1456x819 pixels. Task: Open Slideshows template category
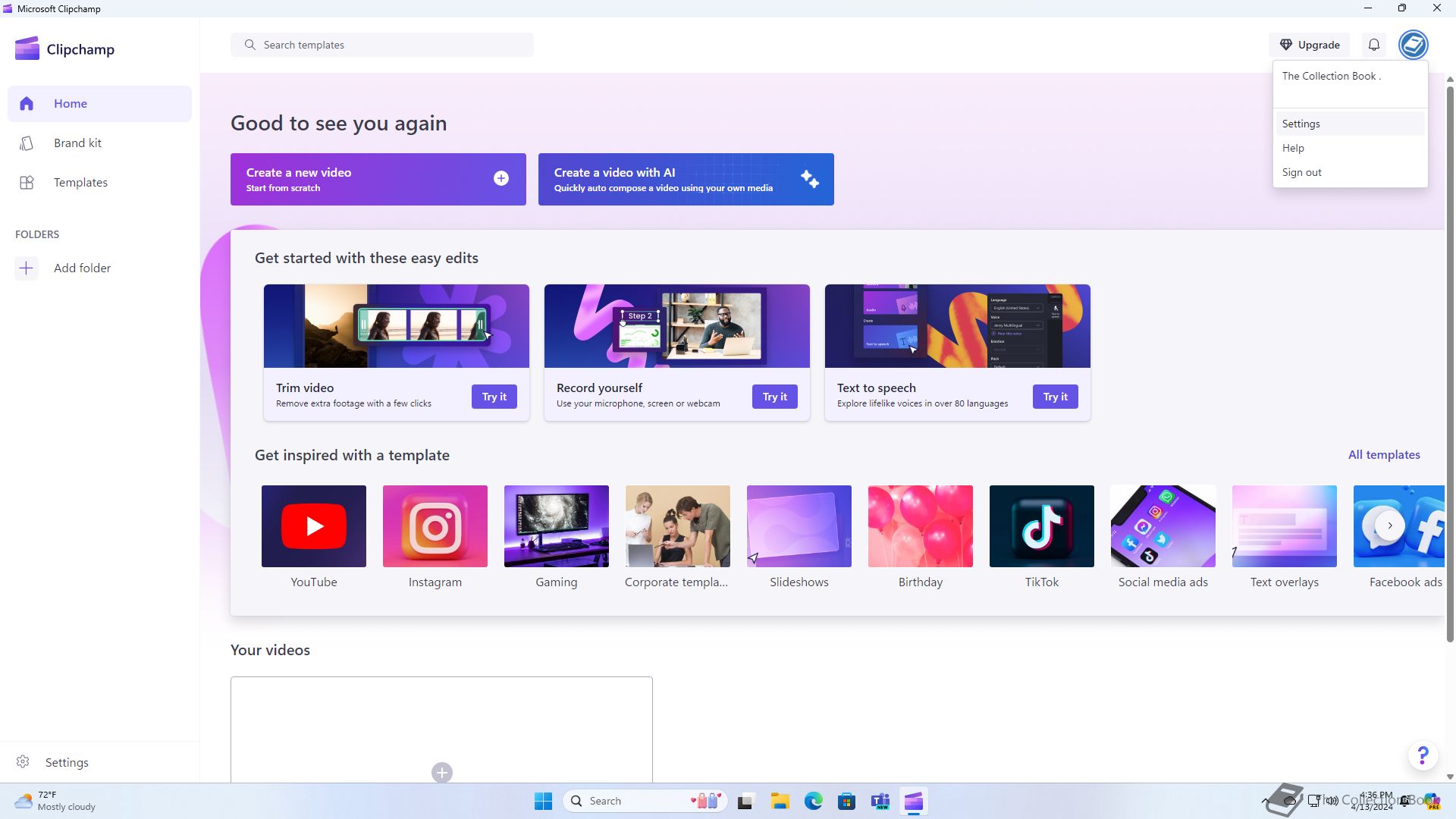pyautogui.click(x=799, y=526)
